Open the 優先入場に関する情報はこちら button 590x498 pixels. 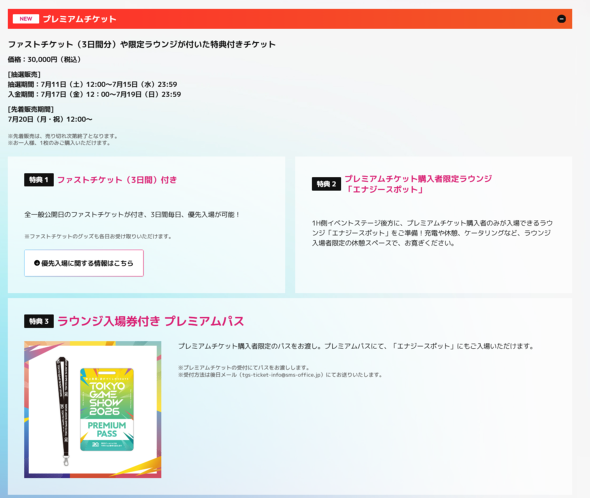(x=84, y=263)
